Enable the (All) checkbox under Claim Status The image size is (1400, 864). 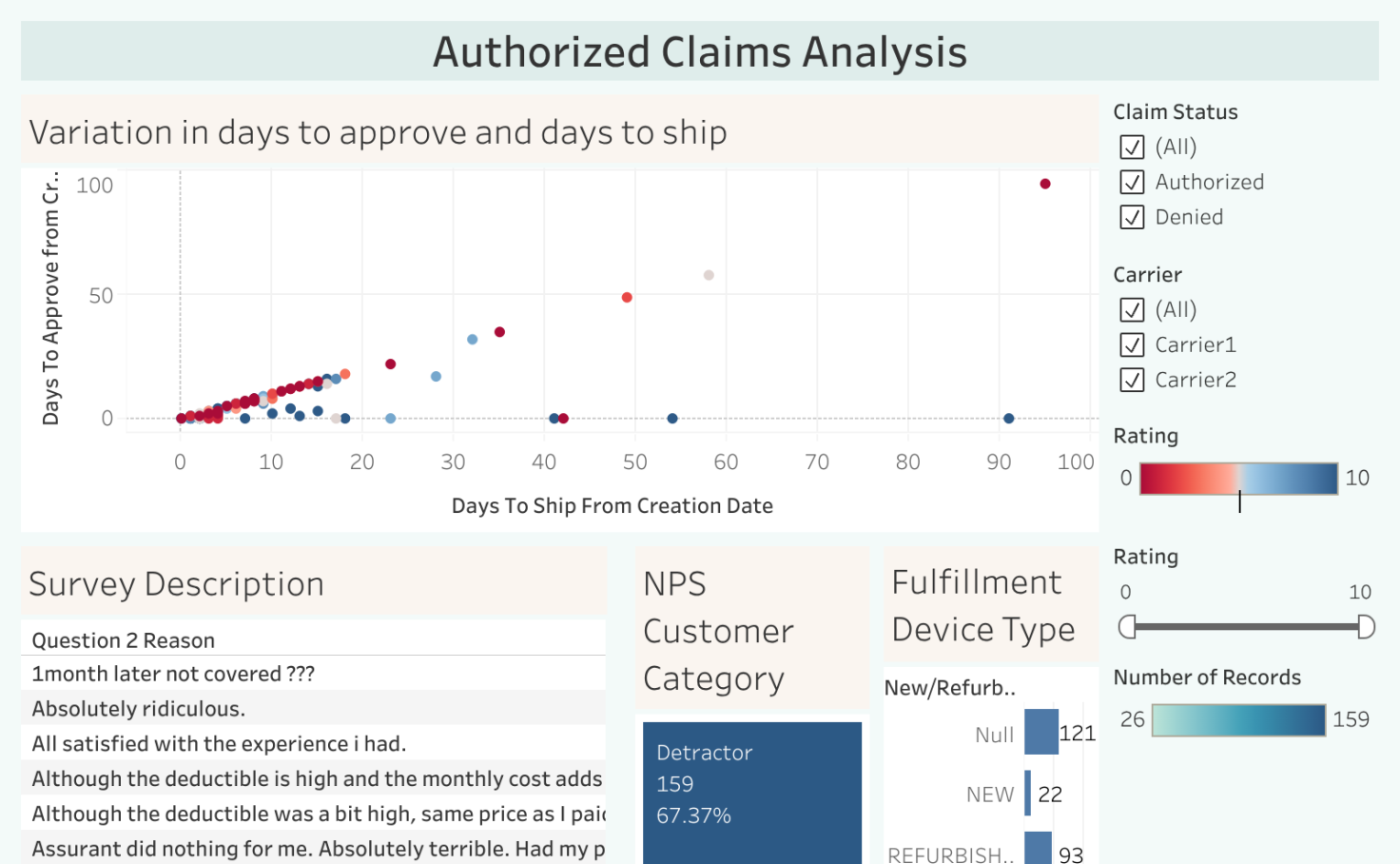tap(1132, 147)
